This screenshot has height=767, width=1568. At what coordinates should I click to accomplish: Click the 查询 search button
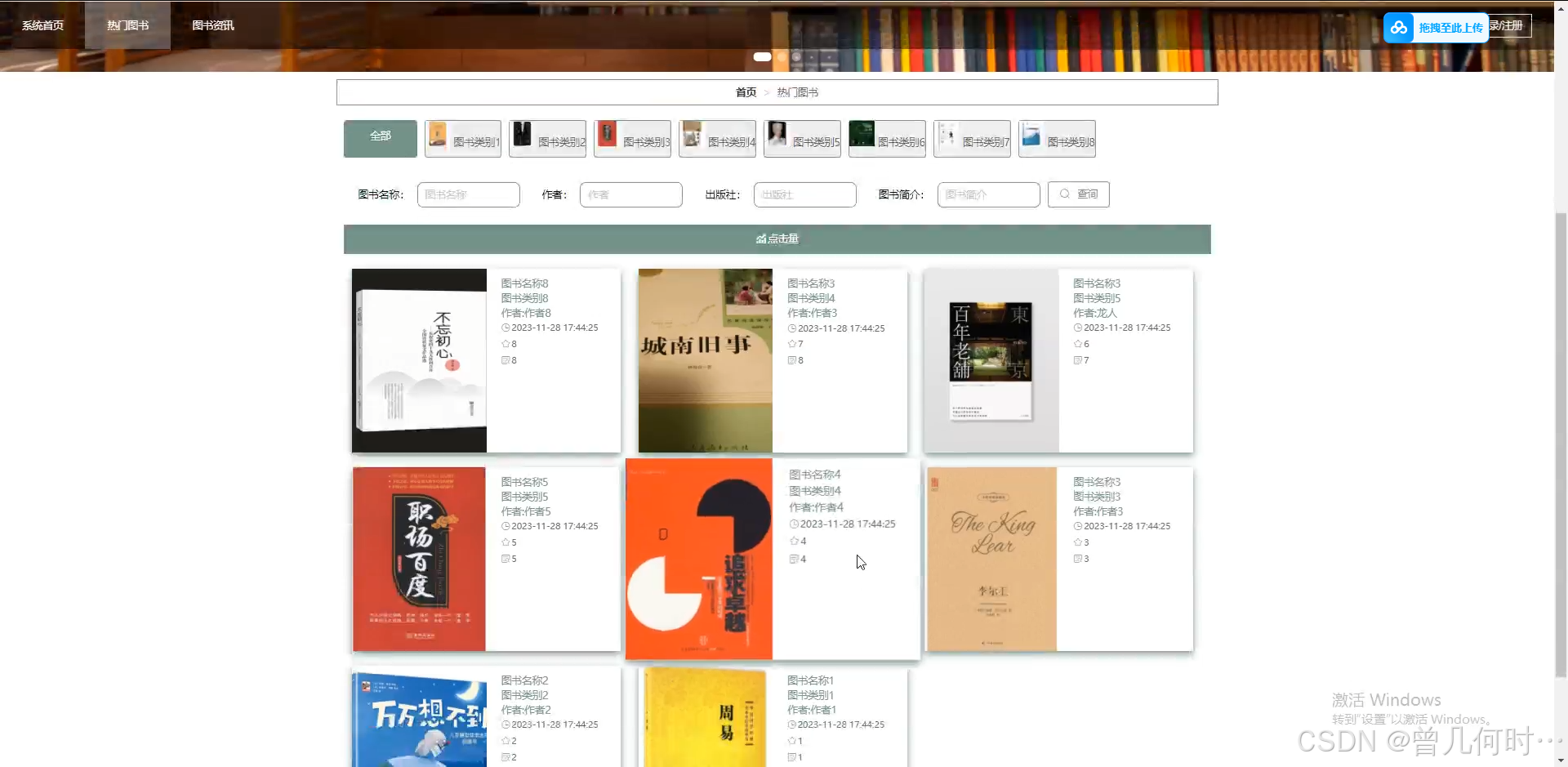1079,194
